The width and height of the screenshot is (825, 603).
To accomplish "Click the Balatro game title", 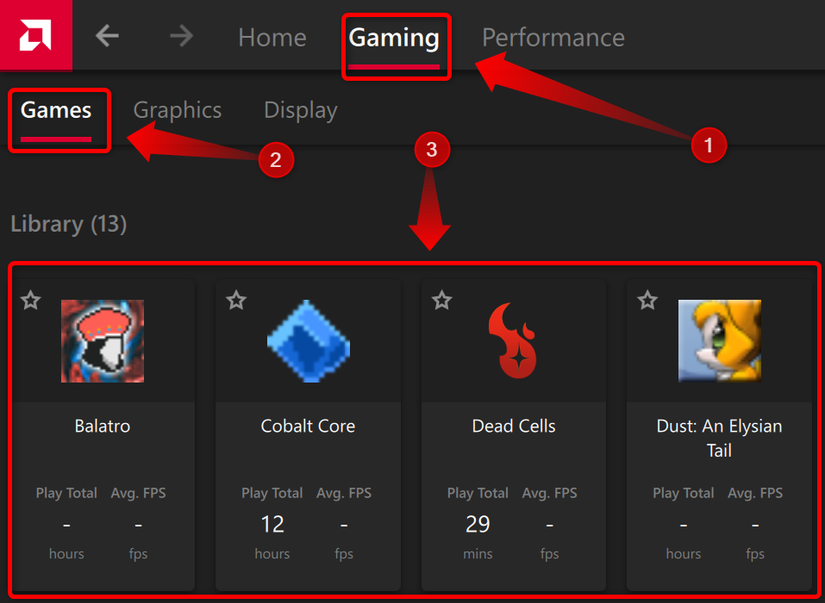I will [103, 426].
